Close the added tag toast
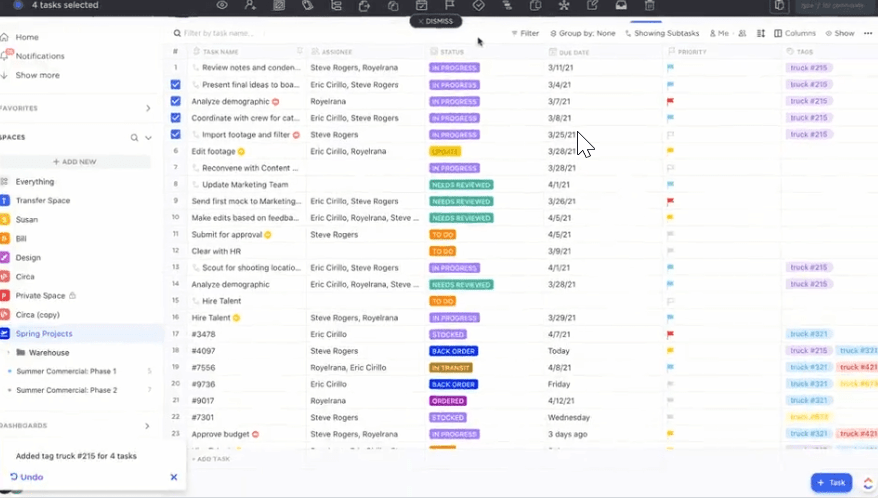This screenshot has width=878, height=498. click(174, 477)
